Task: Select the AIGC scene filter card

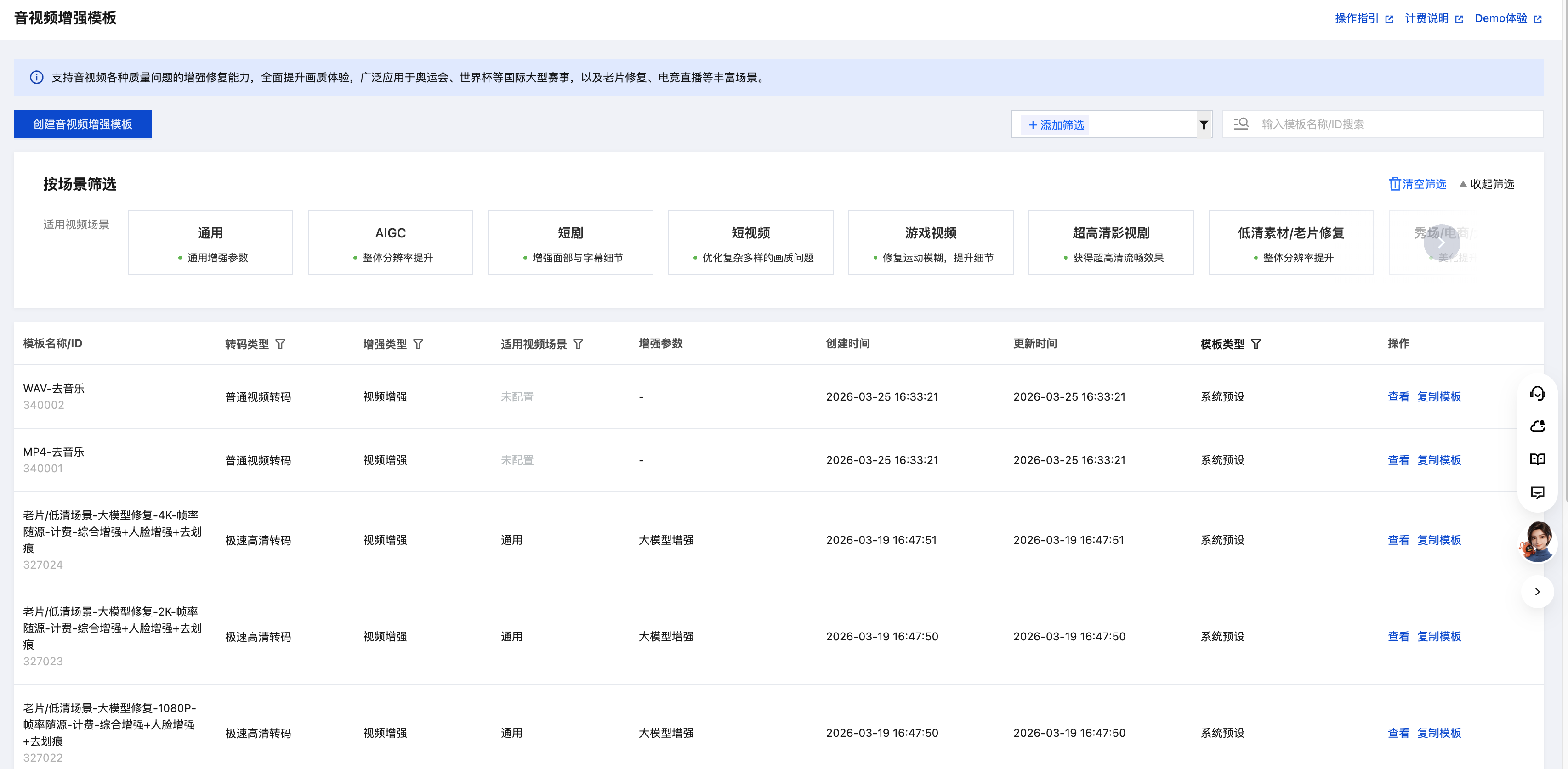Action: (x=390, y=243)
